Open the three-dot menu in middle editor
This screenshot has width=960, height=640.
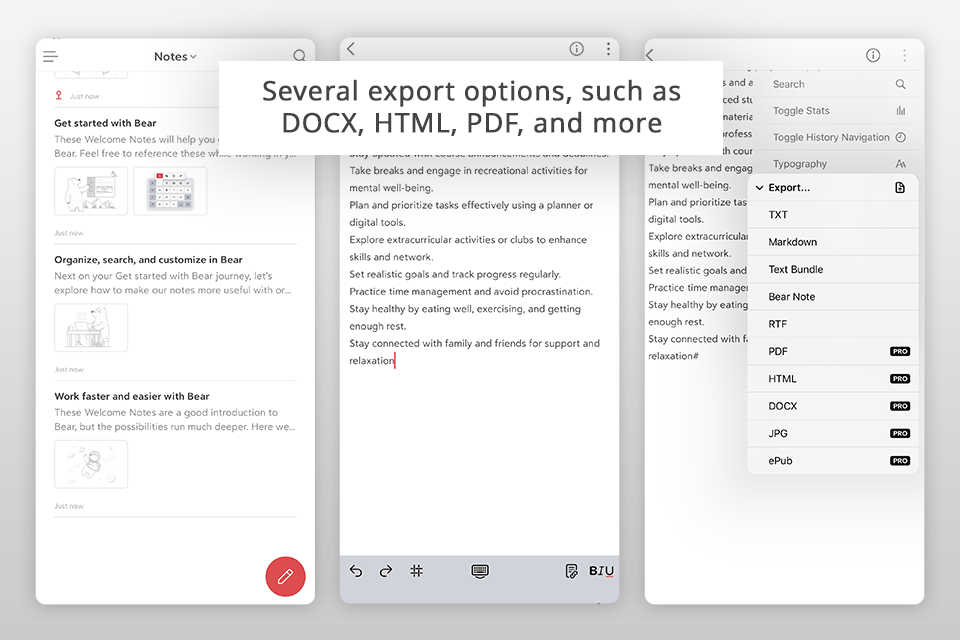click(608, 49)
